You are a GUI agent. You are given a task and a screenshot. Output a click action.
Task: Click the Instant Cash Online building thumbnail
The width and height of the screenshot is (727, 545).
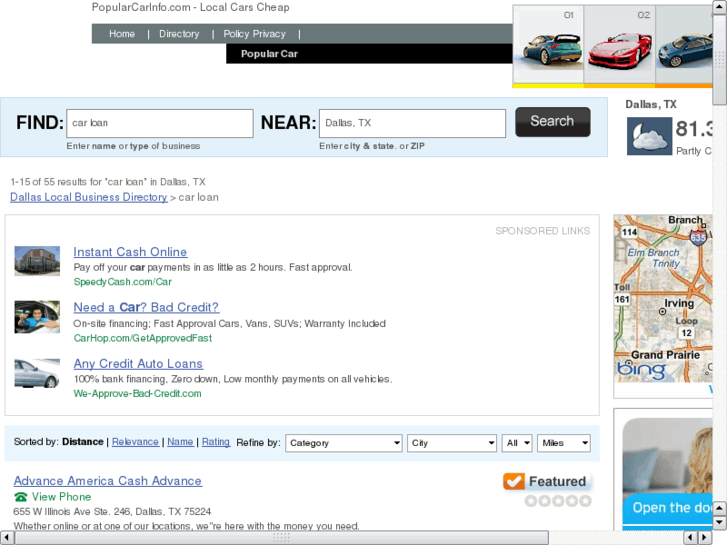37,261
